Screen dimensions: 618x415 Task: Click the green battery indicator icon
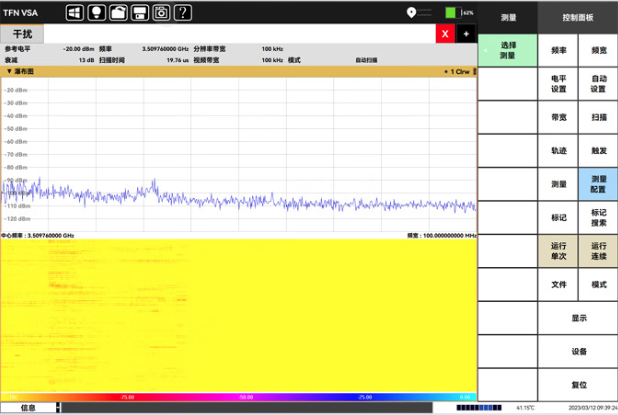tap(451, 13)
